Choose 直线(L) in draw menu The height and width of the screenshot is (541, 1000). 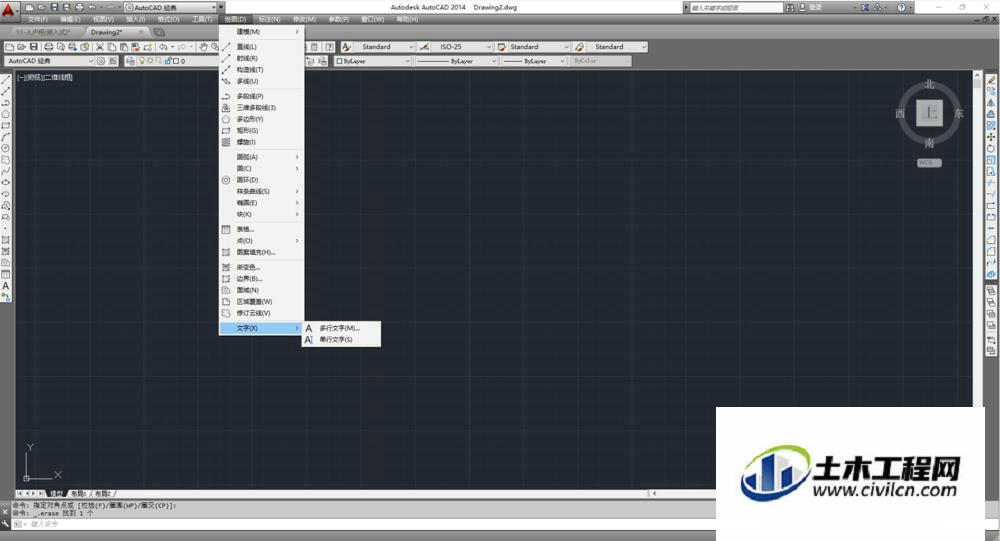tap(261, 47)
